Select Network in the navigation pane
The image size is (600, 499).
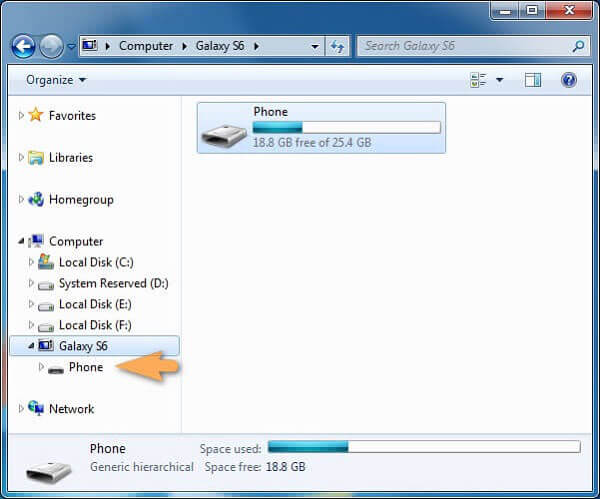click(x=72, y=409)
